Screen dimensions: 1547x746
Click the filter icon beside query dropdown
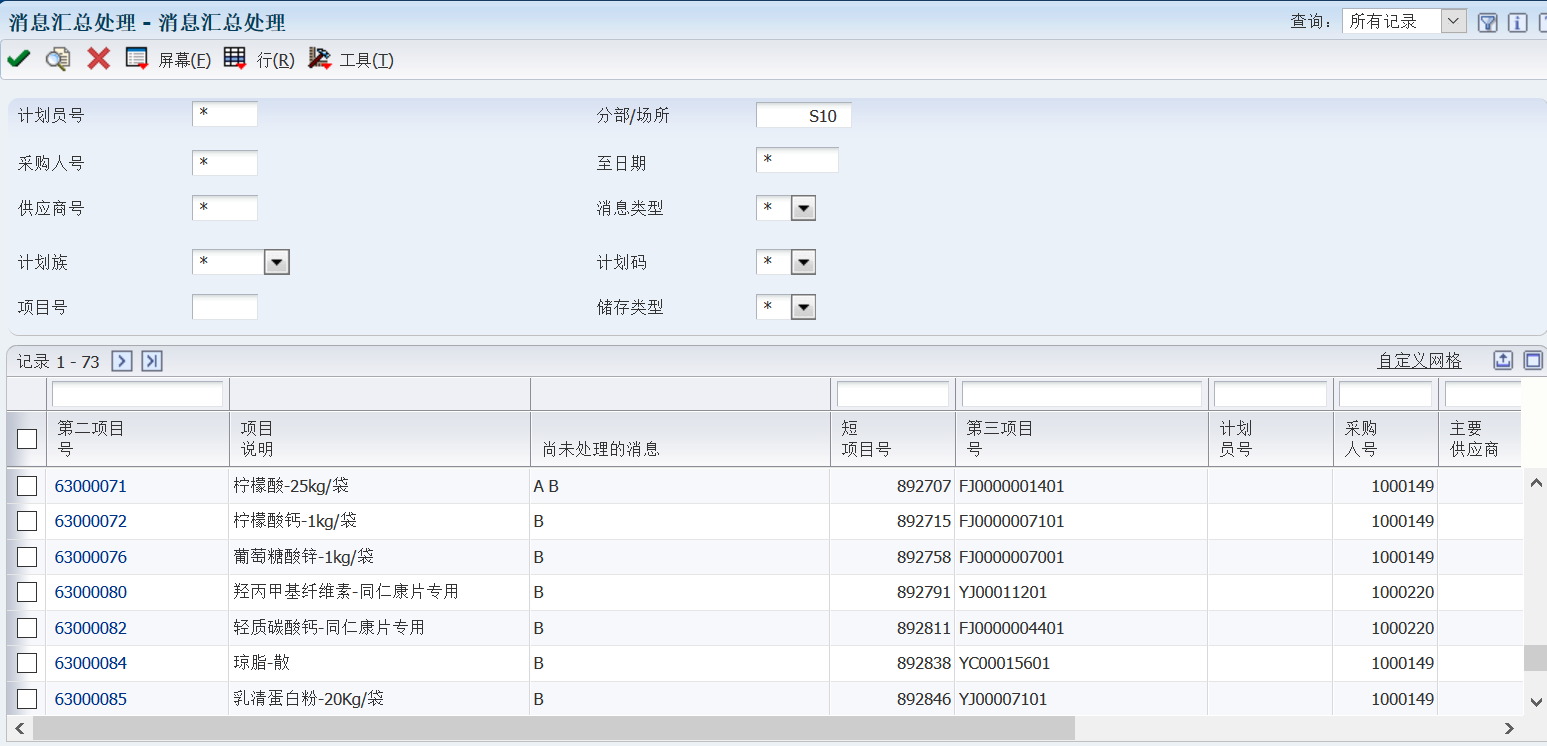pyautogui.click(x=1487, y=22)
